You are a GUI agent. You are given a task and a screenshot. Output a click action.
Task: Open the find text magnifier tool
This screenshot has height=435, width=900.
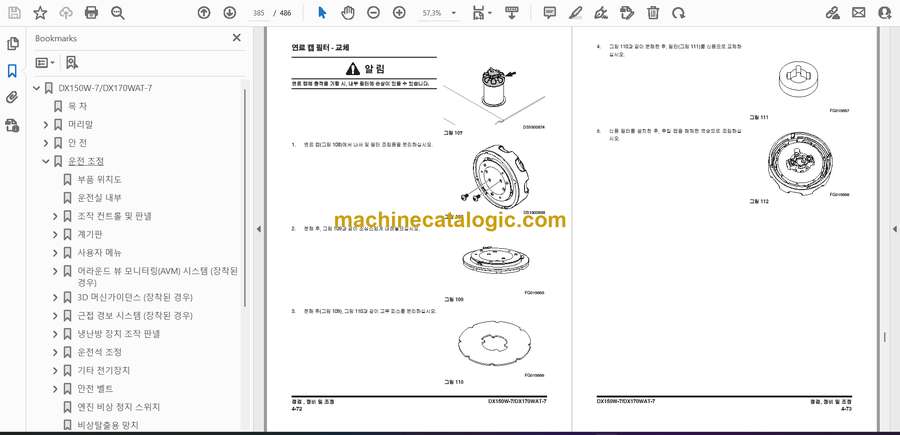tap(118, 13)
